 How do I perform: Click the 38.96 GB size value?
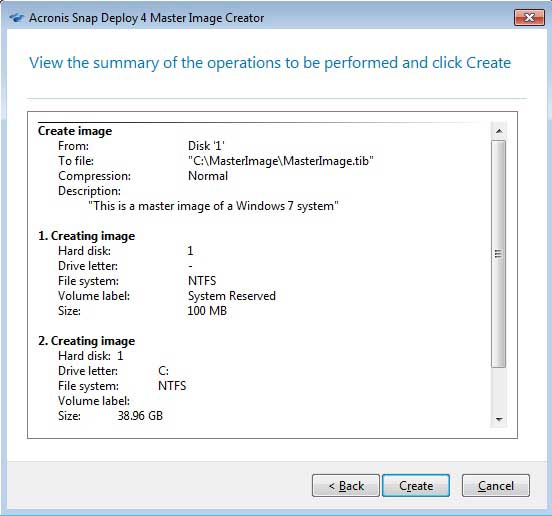click(140, 416)
